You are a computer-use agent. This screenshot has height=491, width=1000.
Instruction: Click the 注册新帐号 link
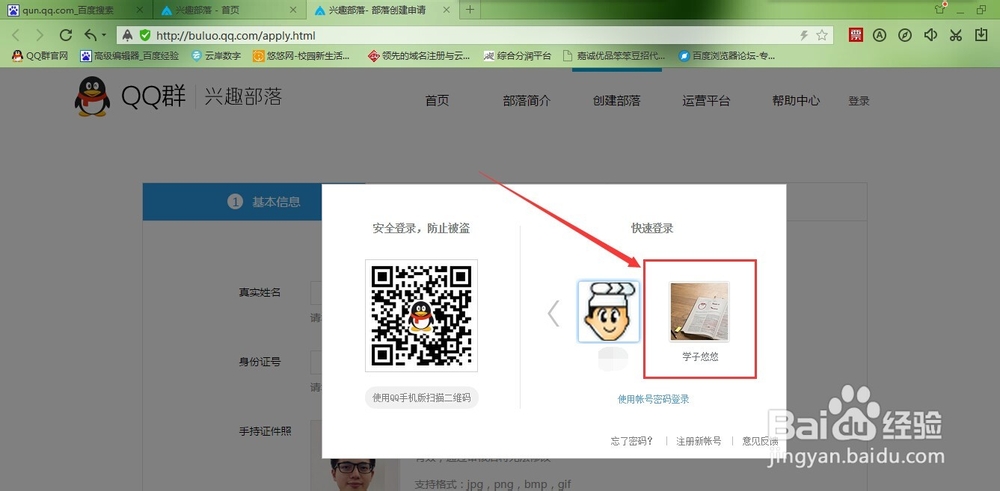coord(699,441)
